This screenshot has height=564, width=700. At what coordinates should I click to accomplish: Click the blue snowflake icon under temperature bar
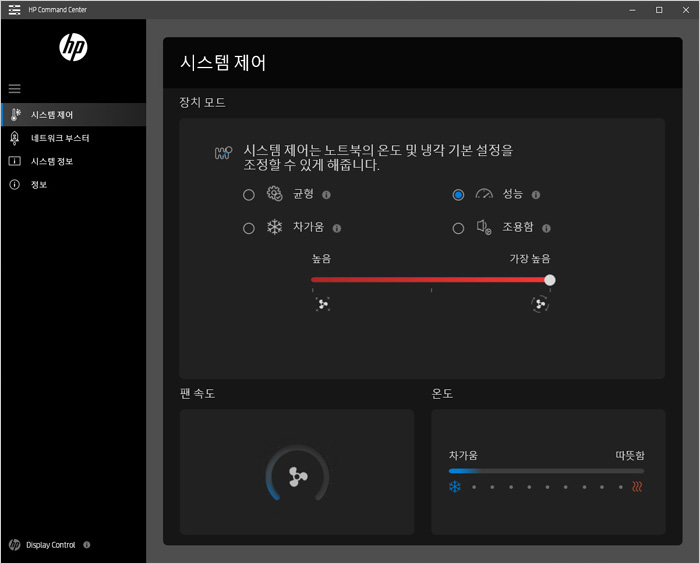454,487
